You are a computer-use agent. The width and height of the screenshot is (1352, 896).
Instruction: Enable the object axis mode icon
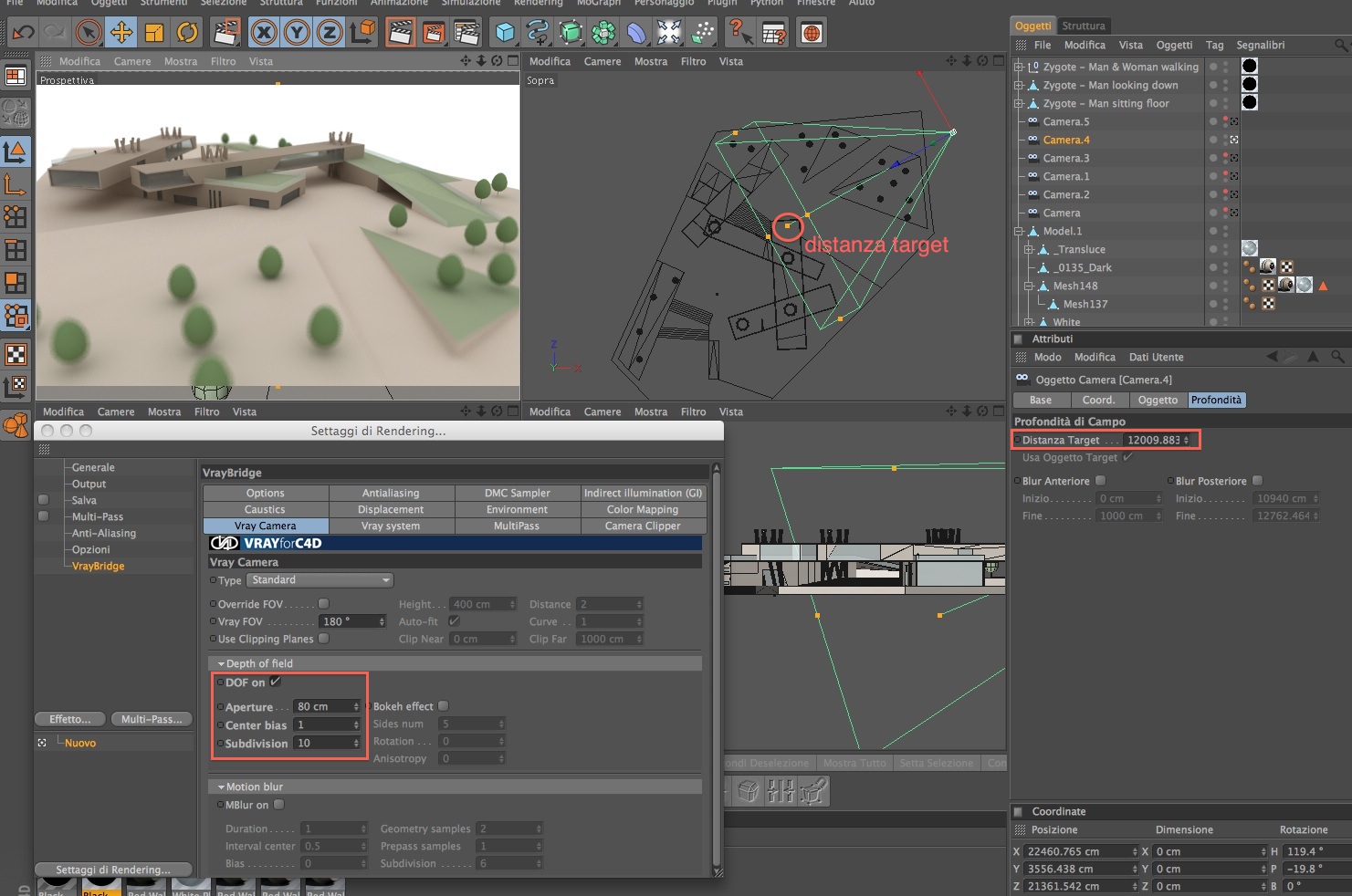click(16, 184)
